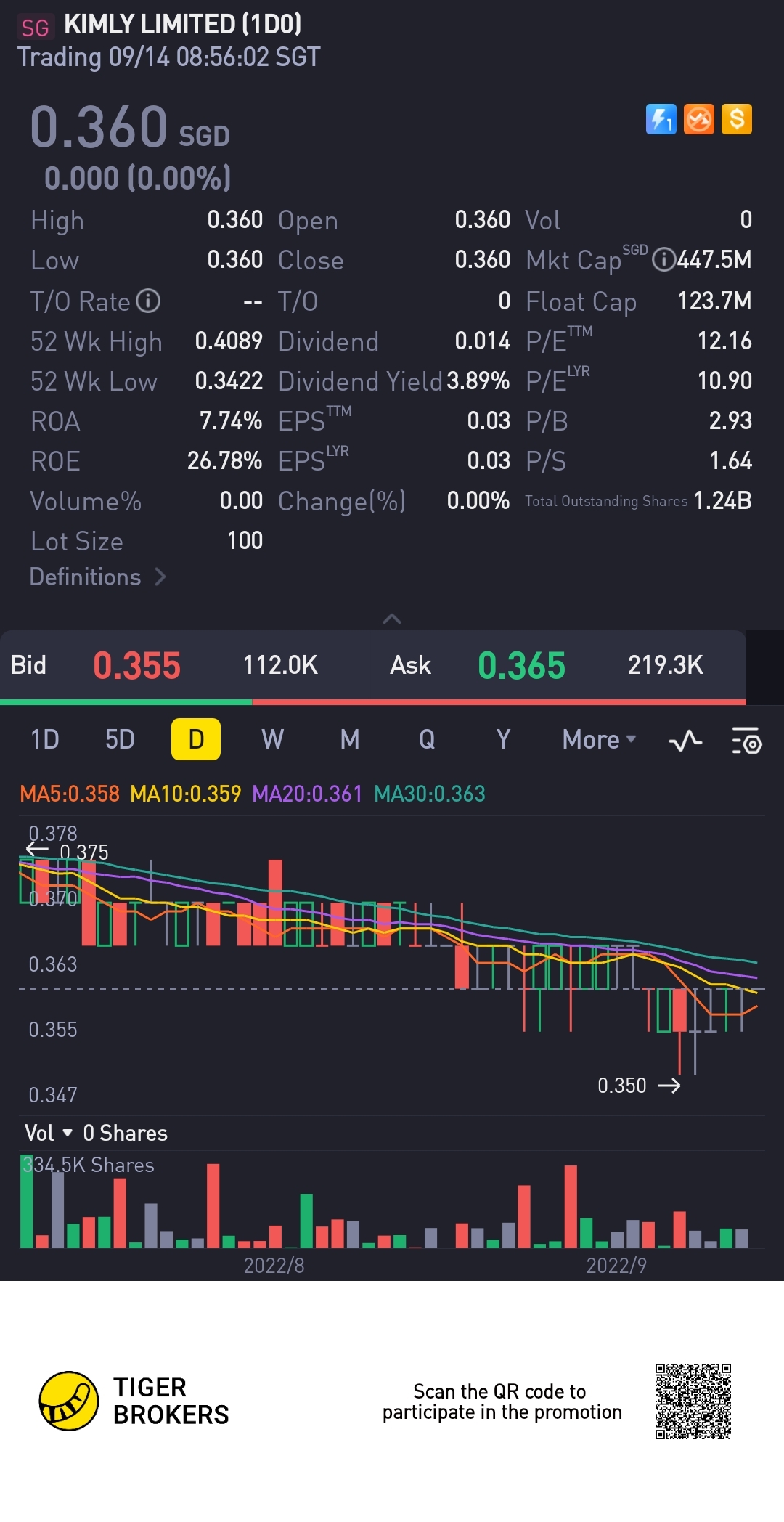Tap the SG market badge
The width and height of the screenshot is (784, 1522).
[x=35, y=28]
